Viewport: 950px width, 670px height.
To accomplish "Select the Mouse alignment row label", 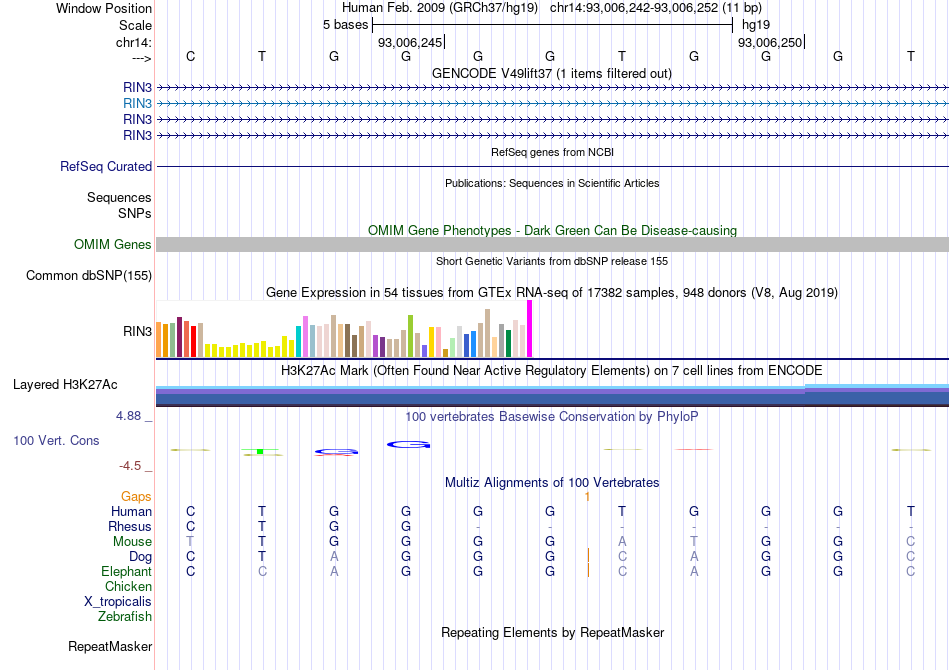I will click(132, 542).
